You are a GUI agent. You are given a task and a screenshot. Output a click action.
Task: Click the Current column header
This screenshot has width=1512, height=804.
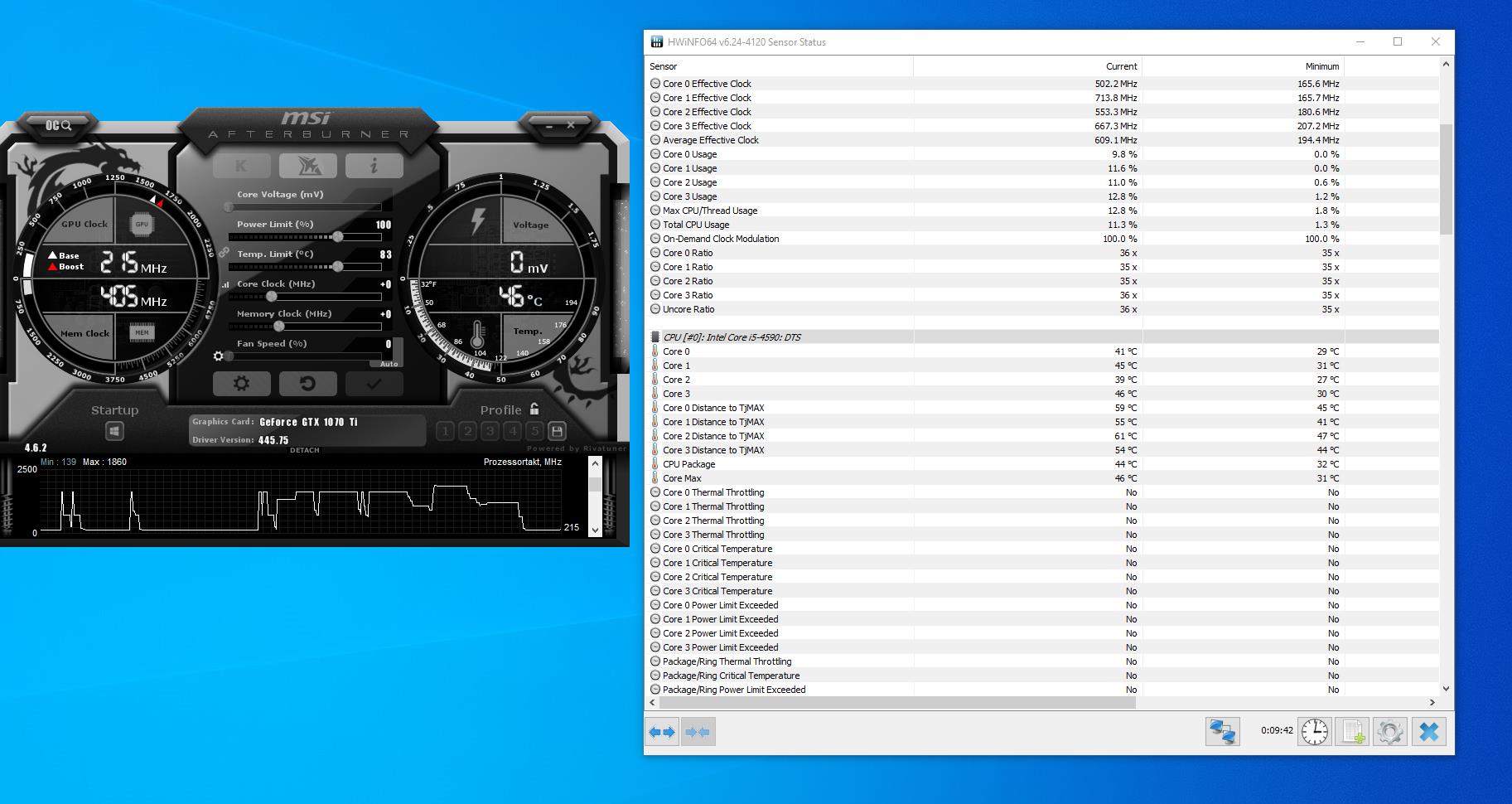click(1027, 66)
